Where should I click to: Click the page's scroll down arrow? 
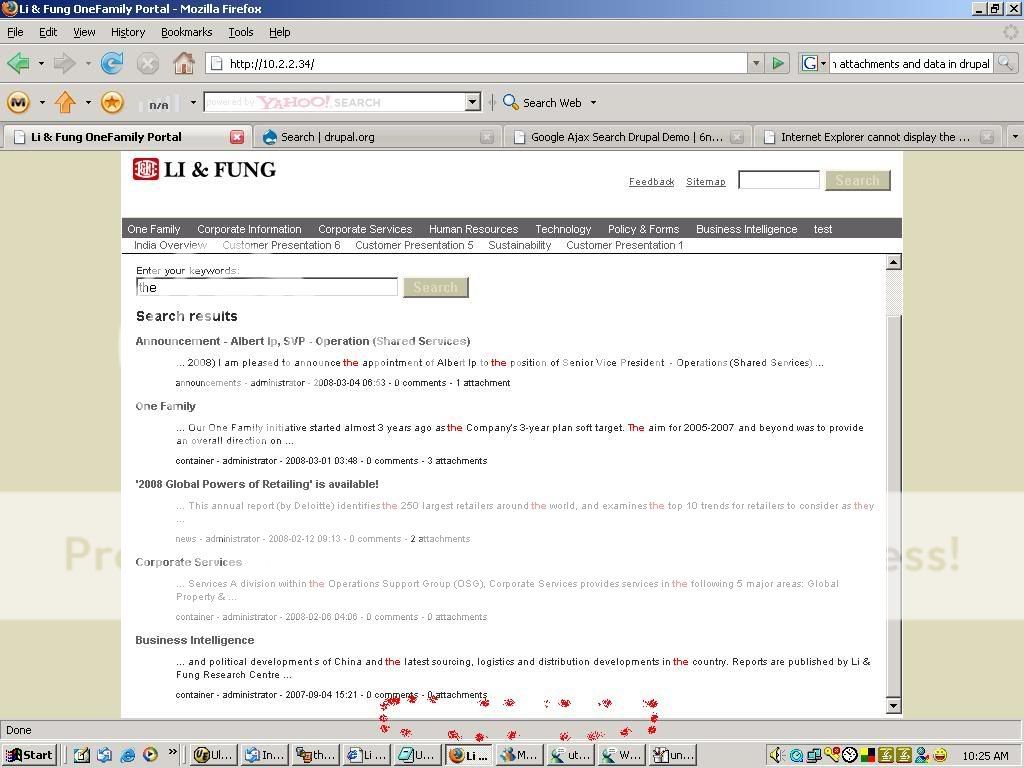click(x=893, y=706)
